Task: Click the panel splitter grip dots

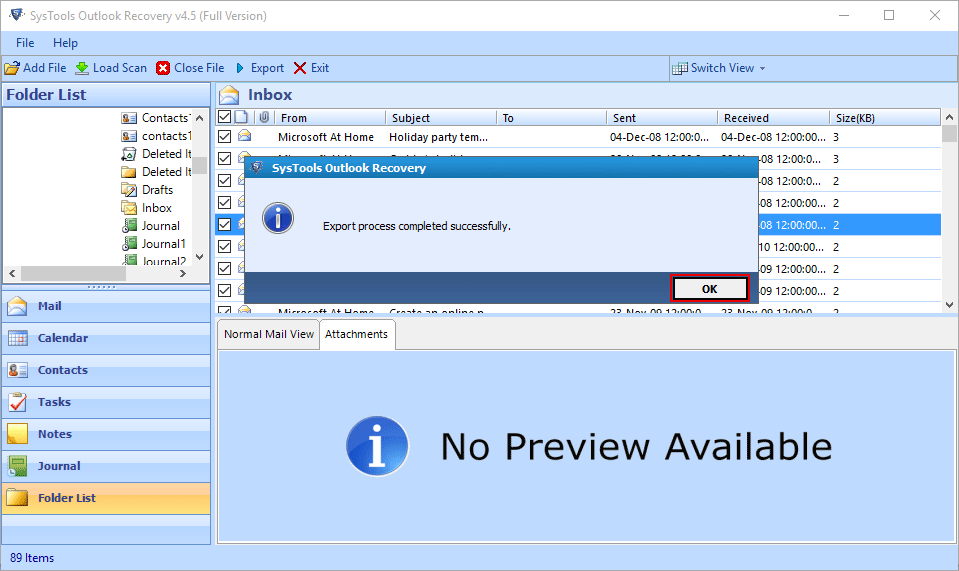Action: click(x=102, y=287)
